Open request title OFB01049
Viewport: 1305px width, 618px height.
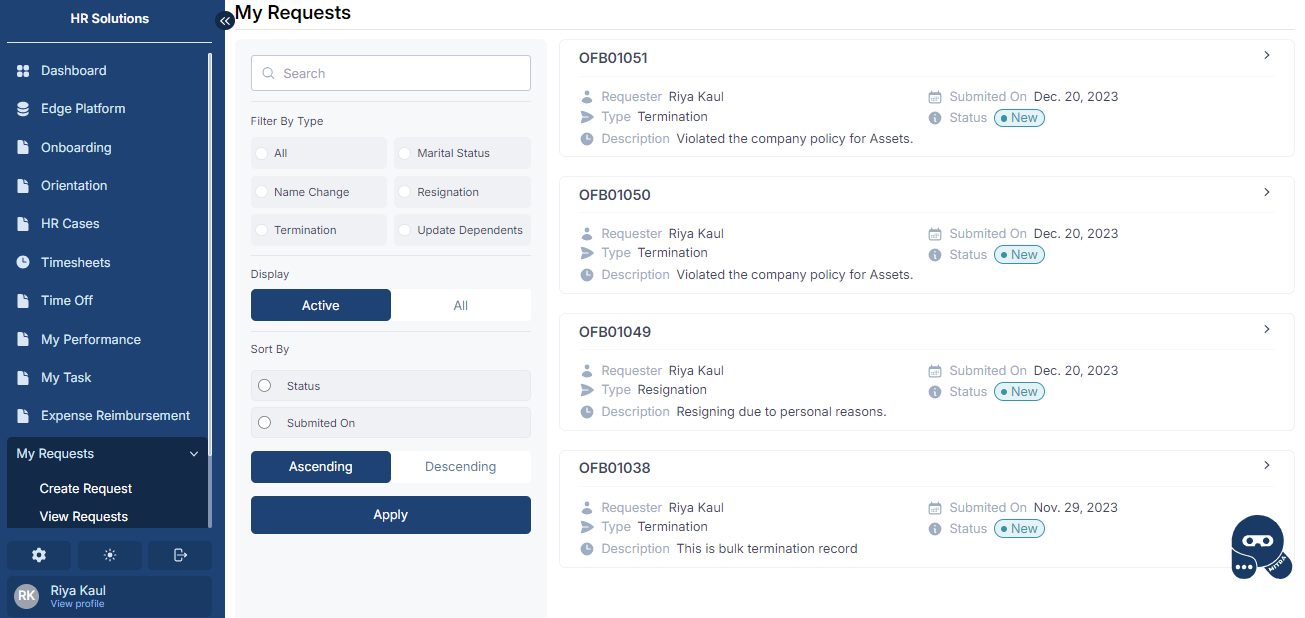615,332
